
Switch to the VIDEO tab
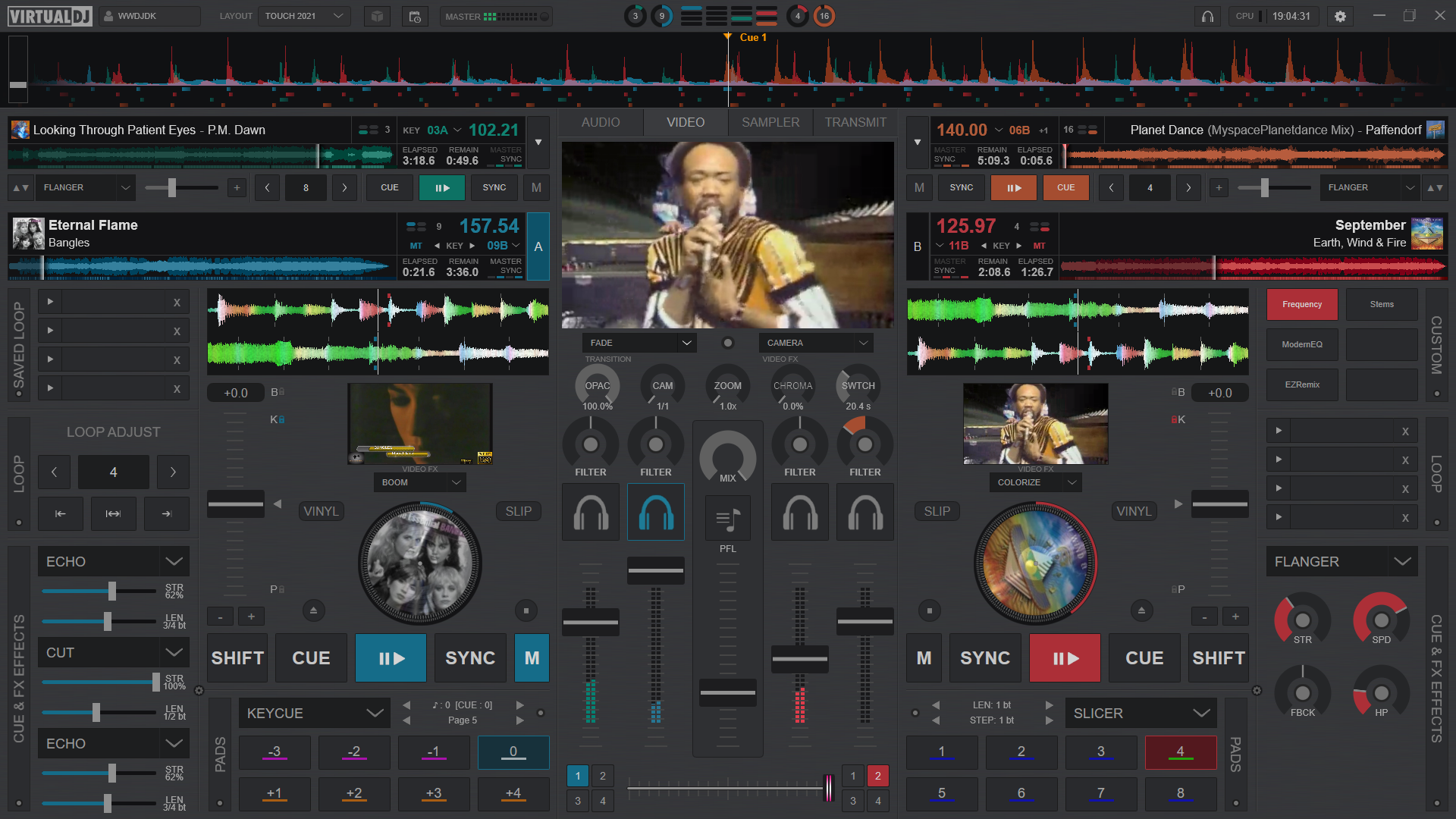(686, 122)
